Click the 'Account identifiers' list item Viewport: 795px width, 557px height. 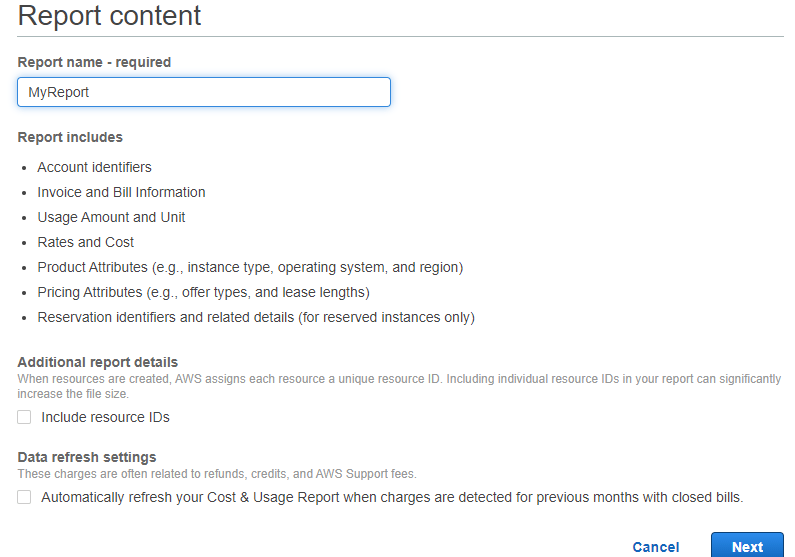click(94, 167)
